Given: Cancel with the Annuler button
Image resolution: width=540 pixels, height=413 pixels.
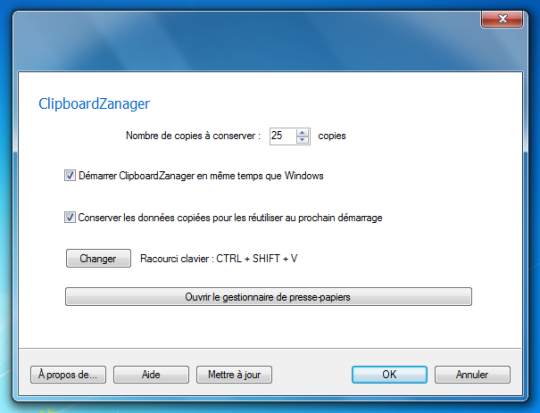Looking at the screenshot, I should [472, 374].
